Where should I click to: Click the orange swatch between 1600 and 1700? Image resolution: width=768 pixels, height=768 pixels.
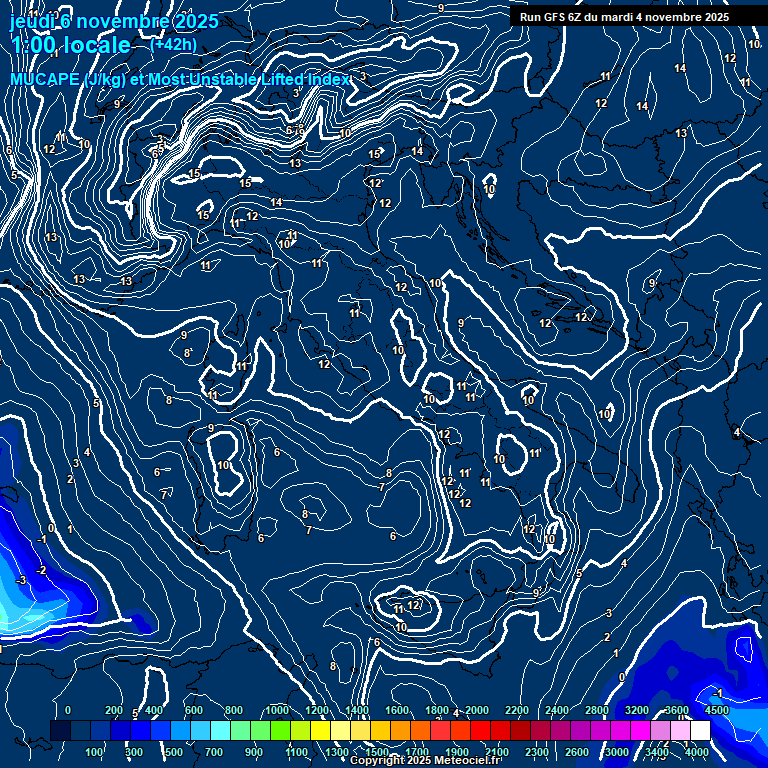401,730
